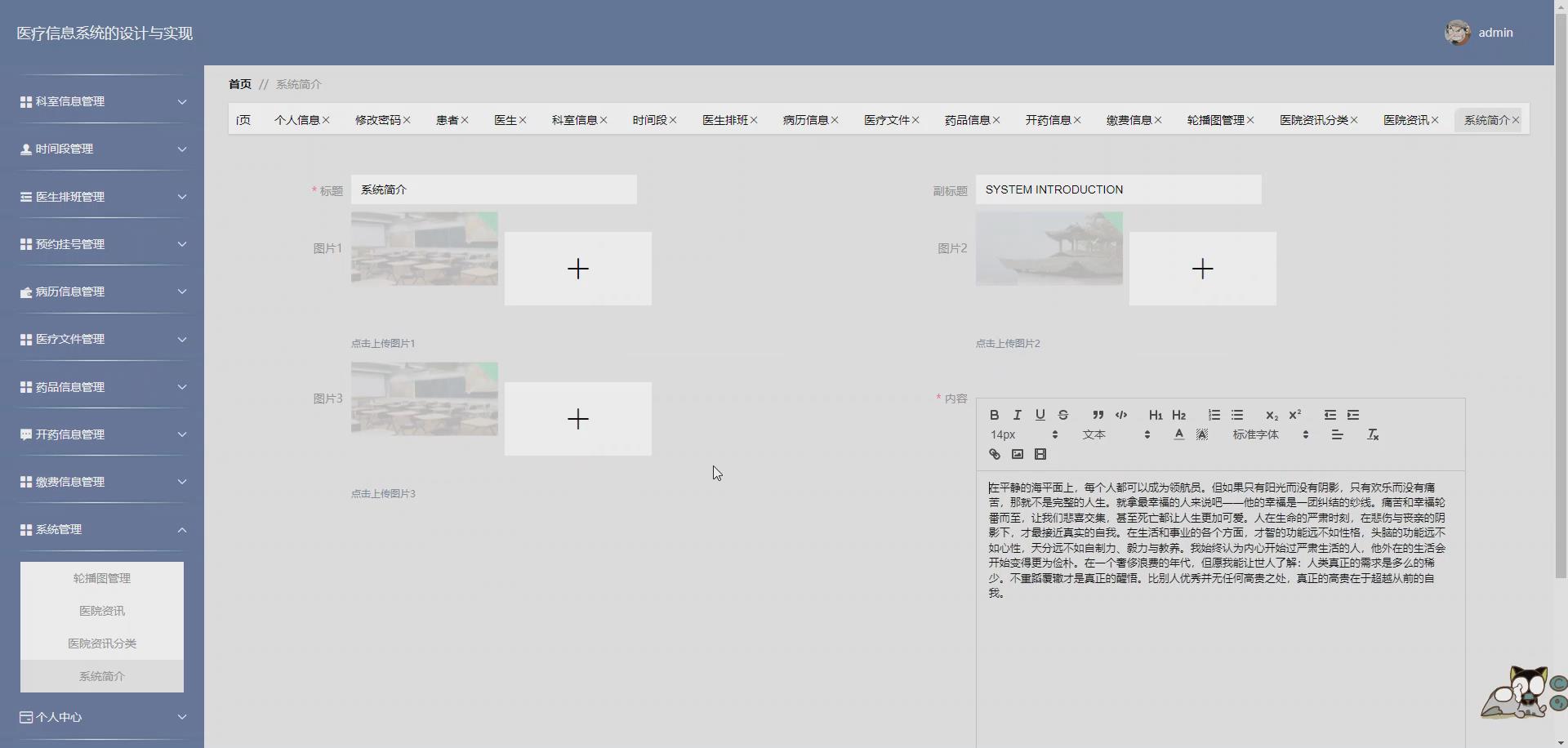Viewport: 1568px width, 748px height.
Task: Edit the 标题 title input field
Action: [493, 189]
